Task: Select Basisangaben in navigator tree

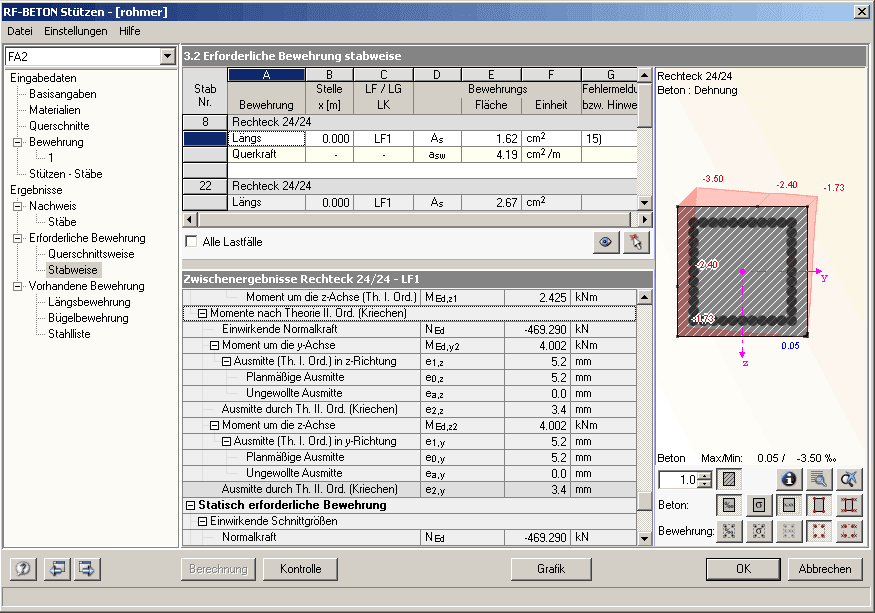Action: click(x=62, y=94)
